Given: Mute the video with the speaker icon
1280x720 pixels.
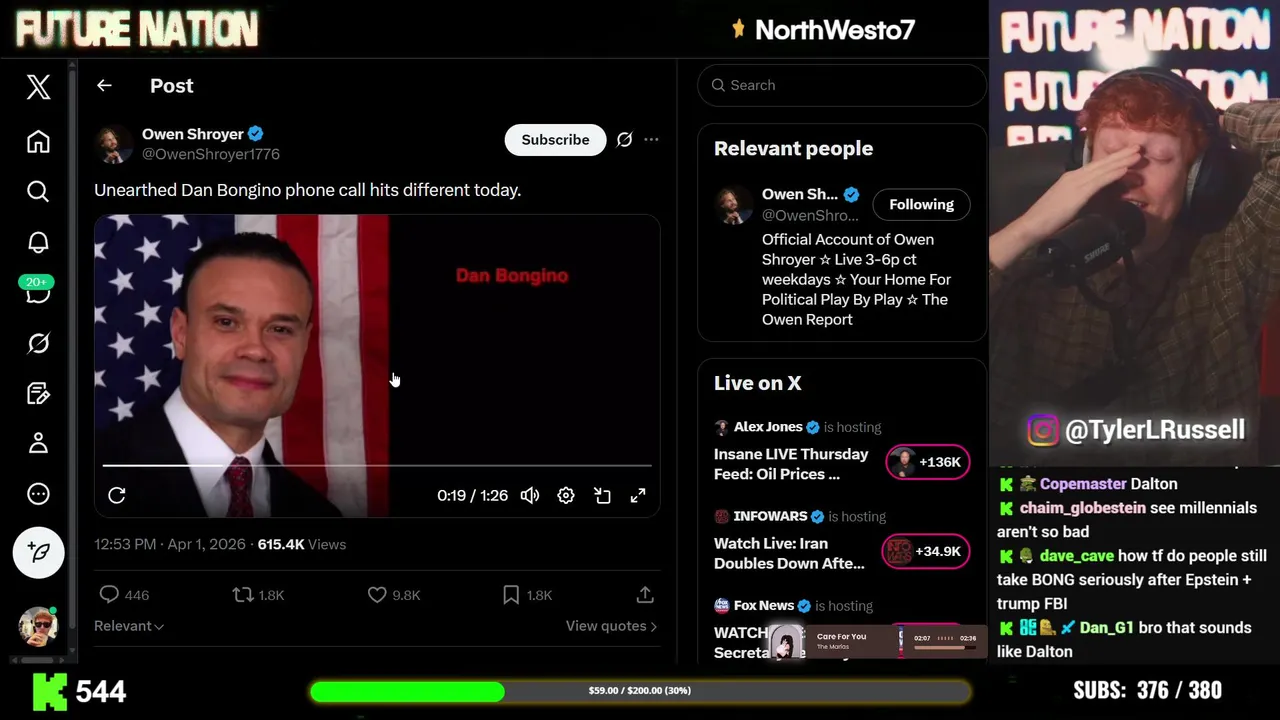Looking at the screenshot, I should click(x=530, y=495).
